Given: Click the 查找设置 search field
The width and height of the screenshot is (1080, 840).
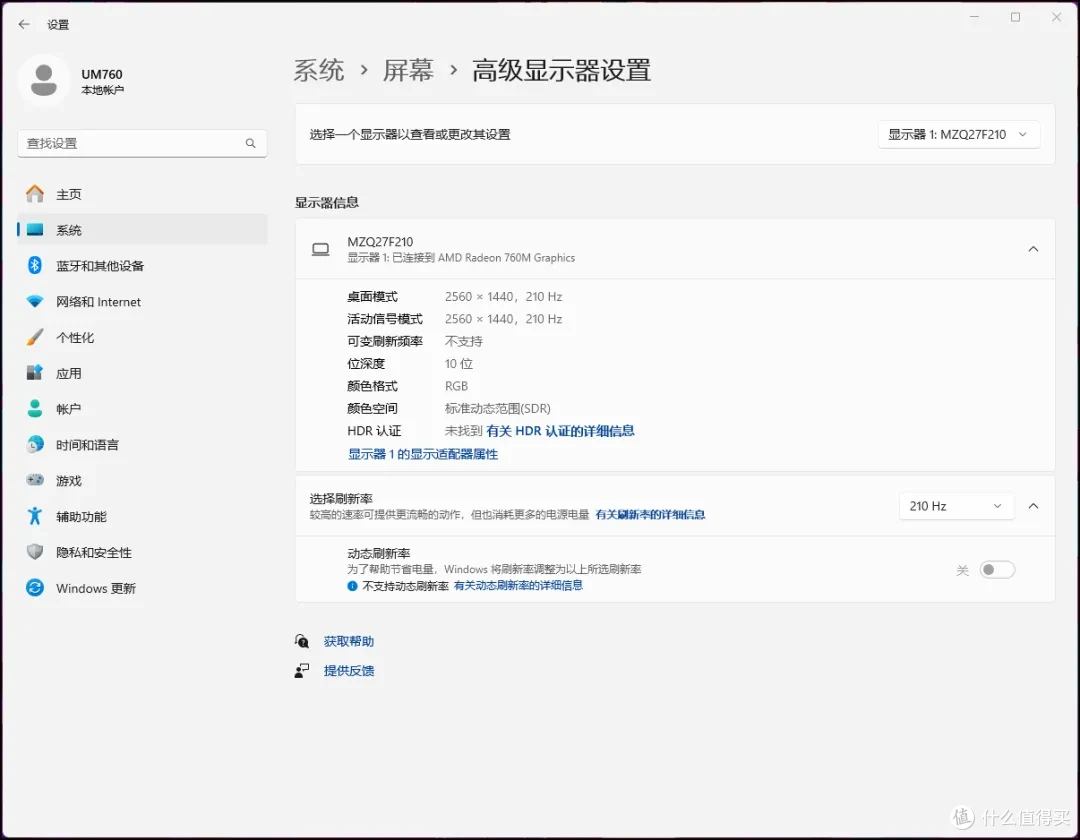Looking at the screenshot, I should click(x=143, y=143).
